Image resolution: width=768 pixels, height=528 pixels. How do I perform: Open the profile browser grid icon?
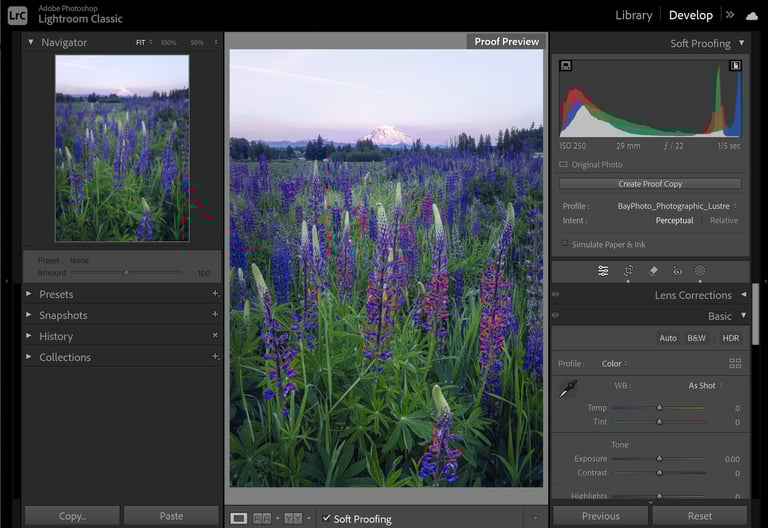coord(735,364)
